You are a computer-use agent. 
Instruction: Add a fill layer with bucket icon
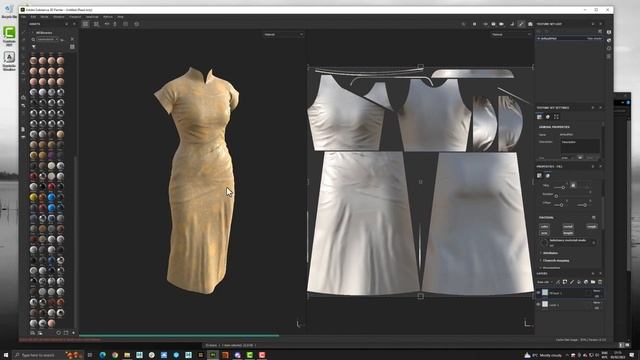(579, 282)
